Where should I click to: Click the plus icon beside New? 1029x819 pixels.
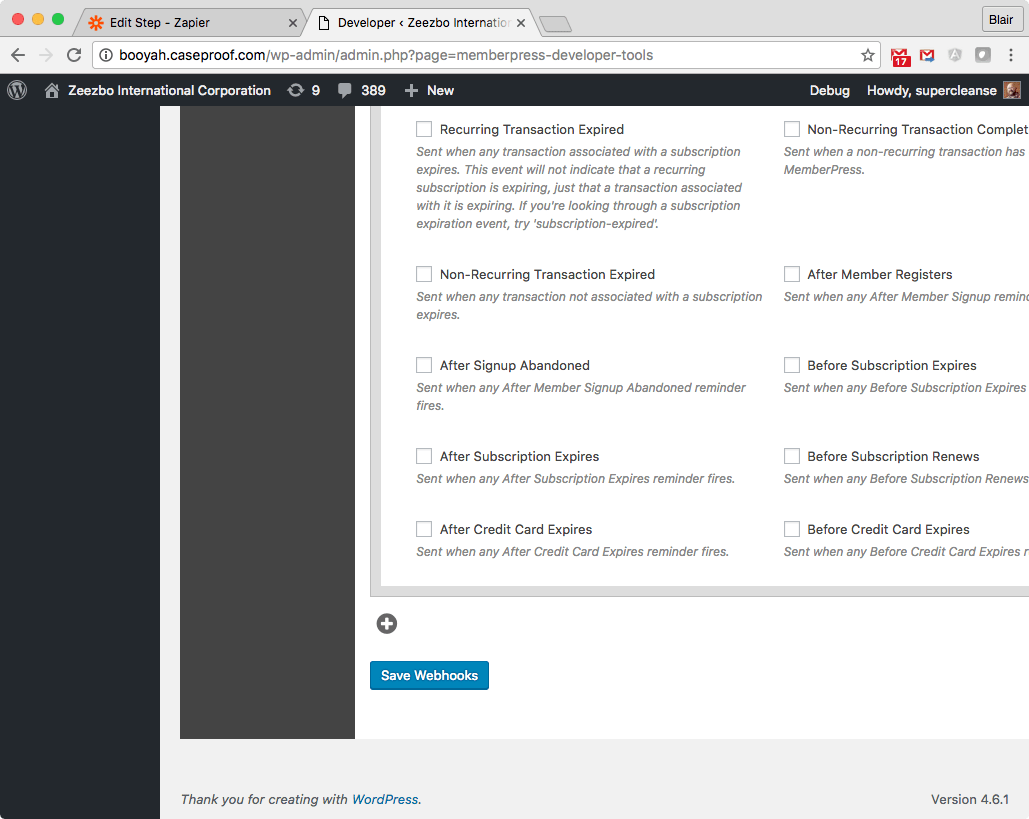411,91
